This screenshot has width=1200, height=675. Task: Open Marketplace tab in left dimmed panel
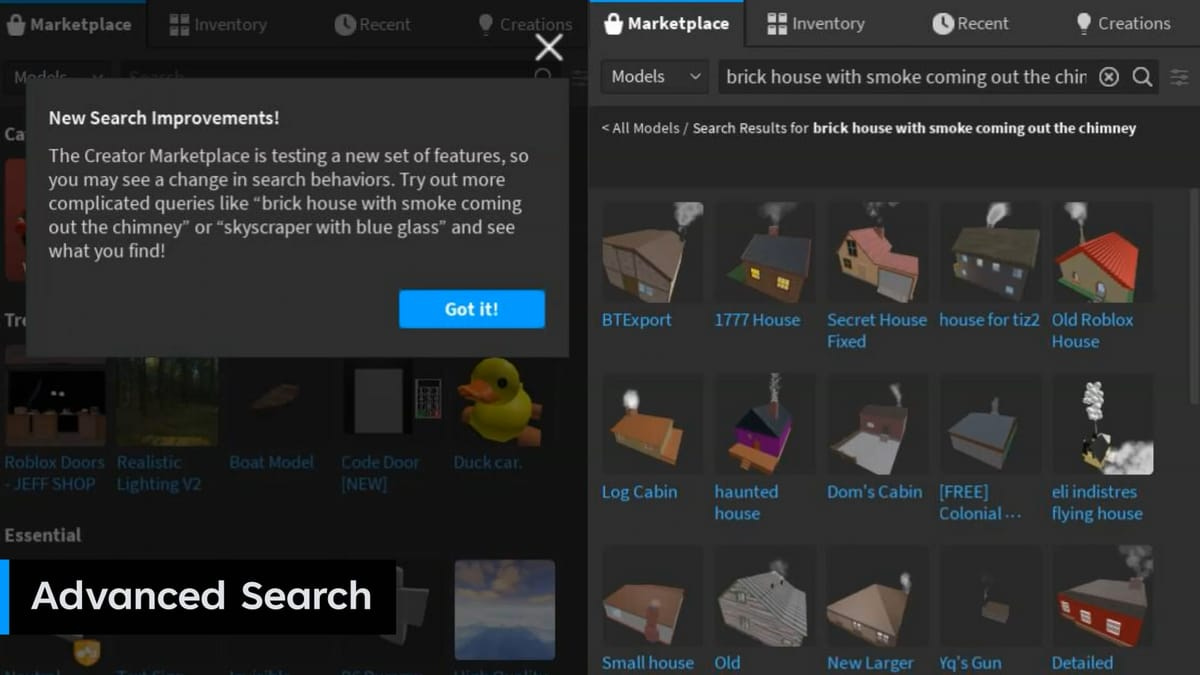click(x=70, y=24)
